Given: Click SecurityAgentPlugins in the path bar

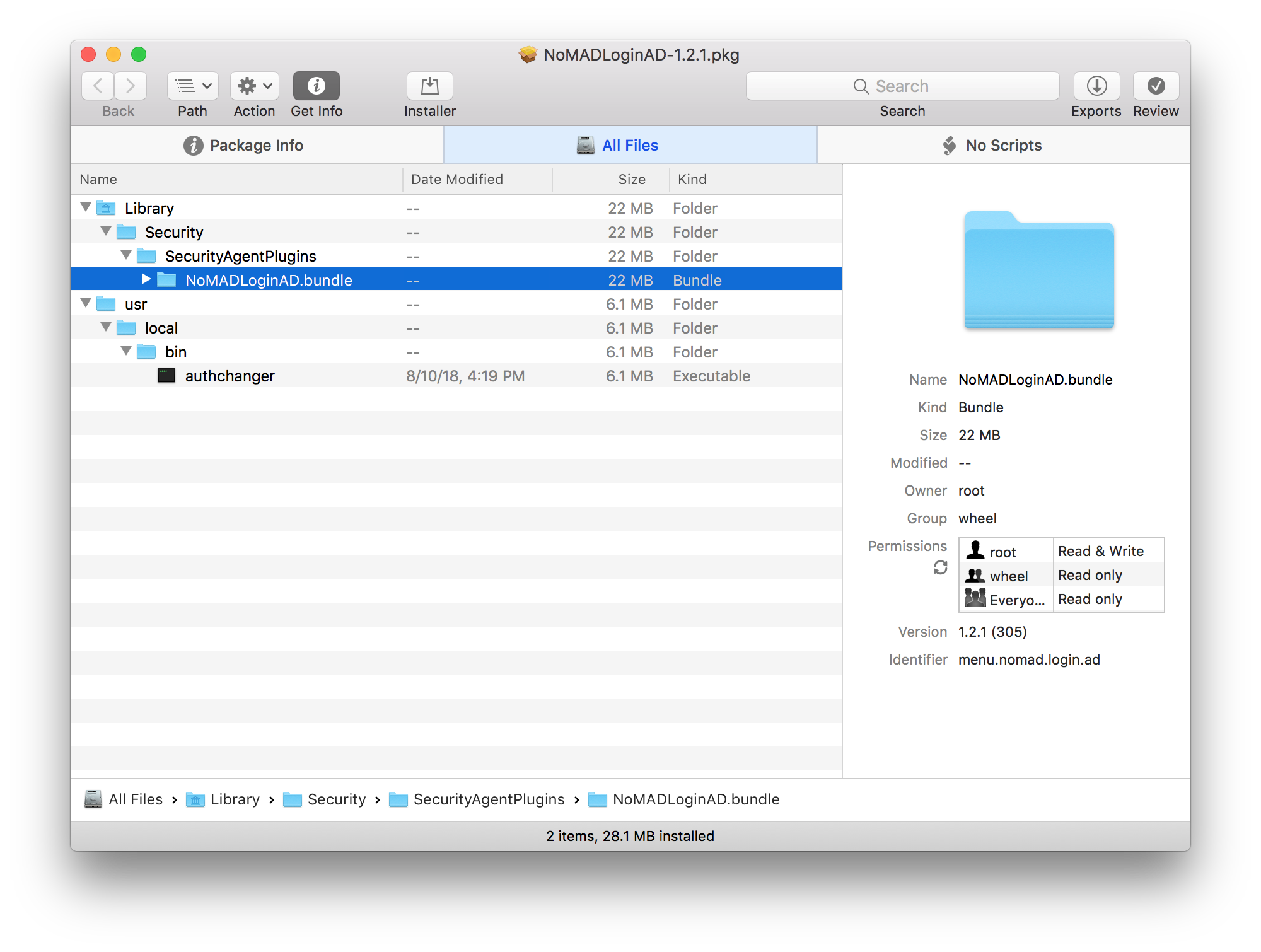Looking at the screenshot, I should [x=477, y=799].
